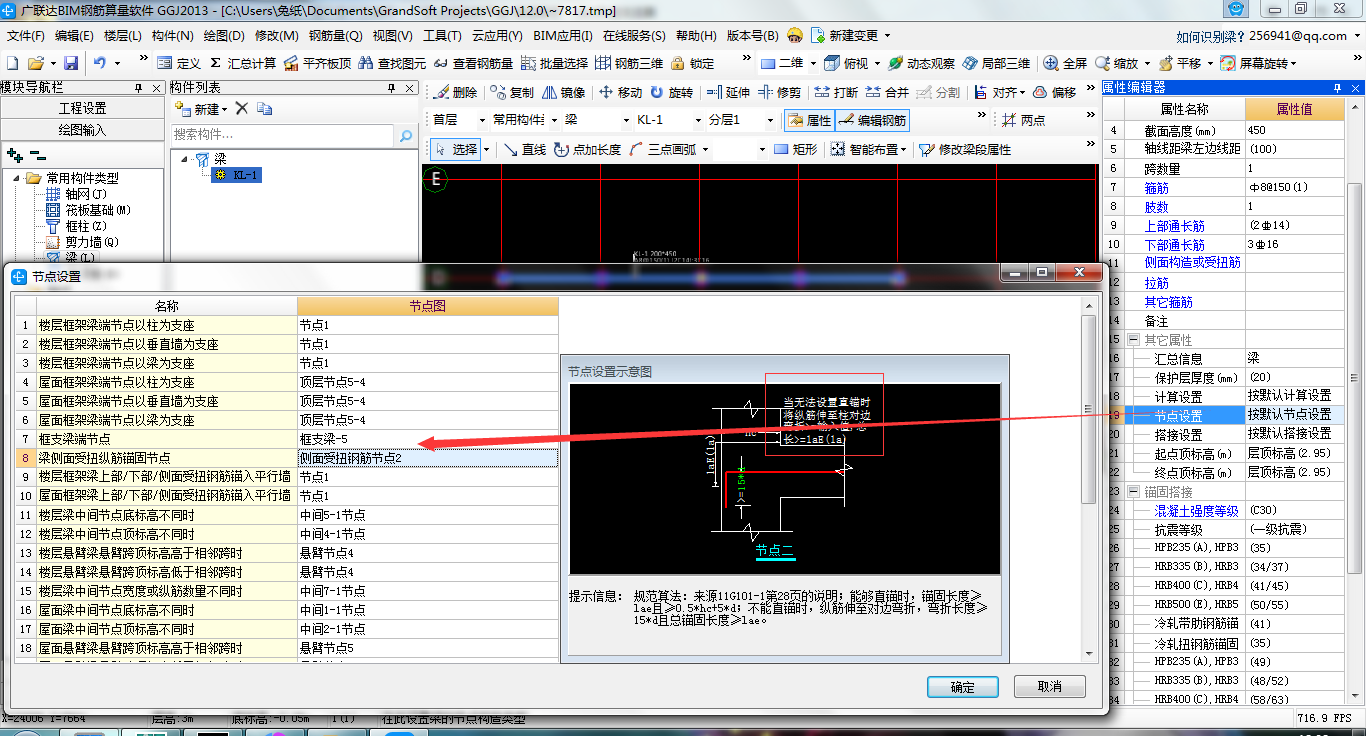Click the save floppy disk icon
The height and width of the screenshot is (736, 1366).
click(x=71, y=63)
